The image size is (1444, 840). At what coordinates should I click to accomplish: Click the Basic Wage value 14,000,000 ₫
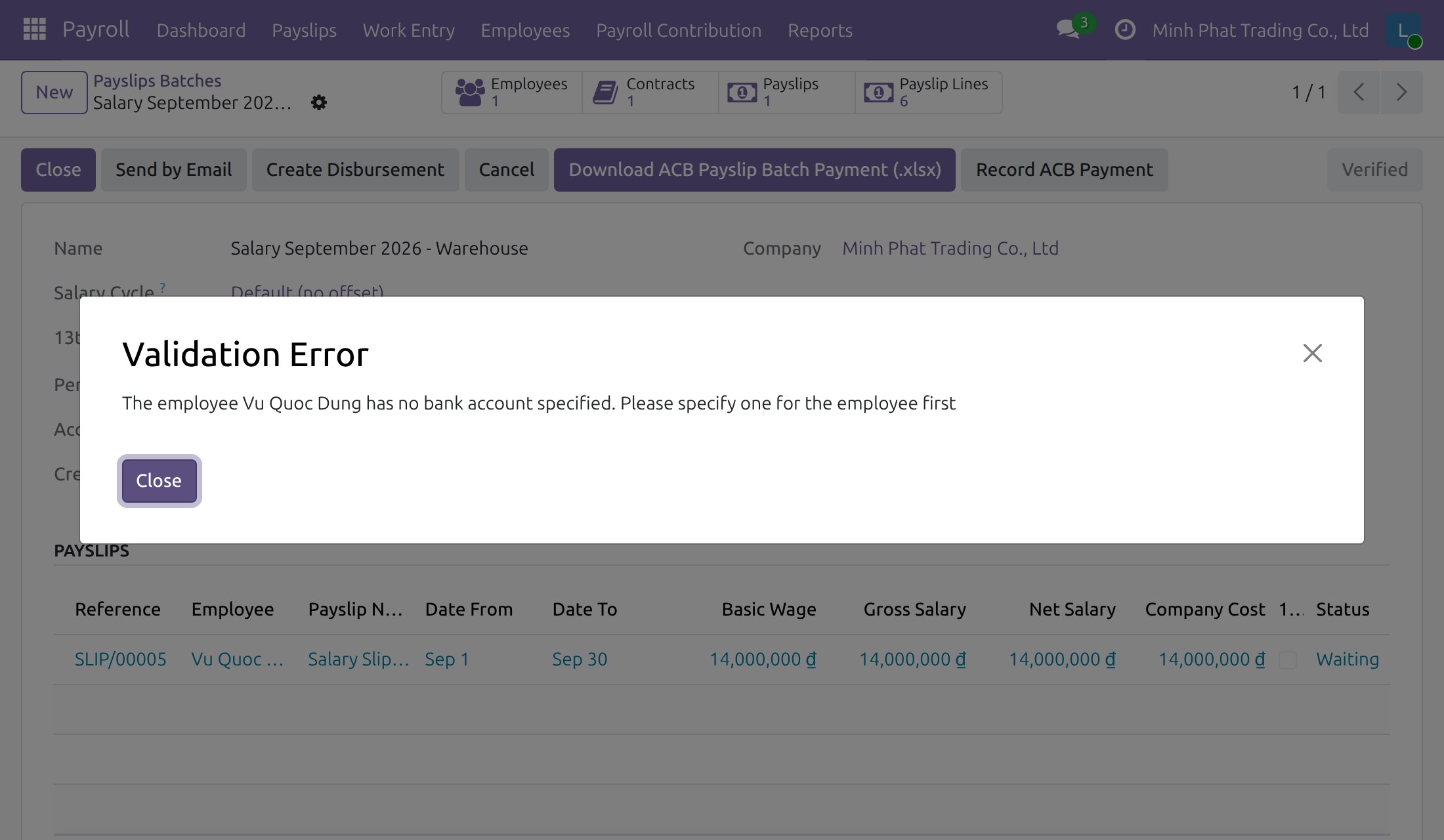(763, 660)
